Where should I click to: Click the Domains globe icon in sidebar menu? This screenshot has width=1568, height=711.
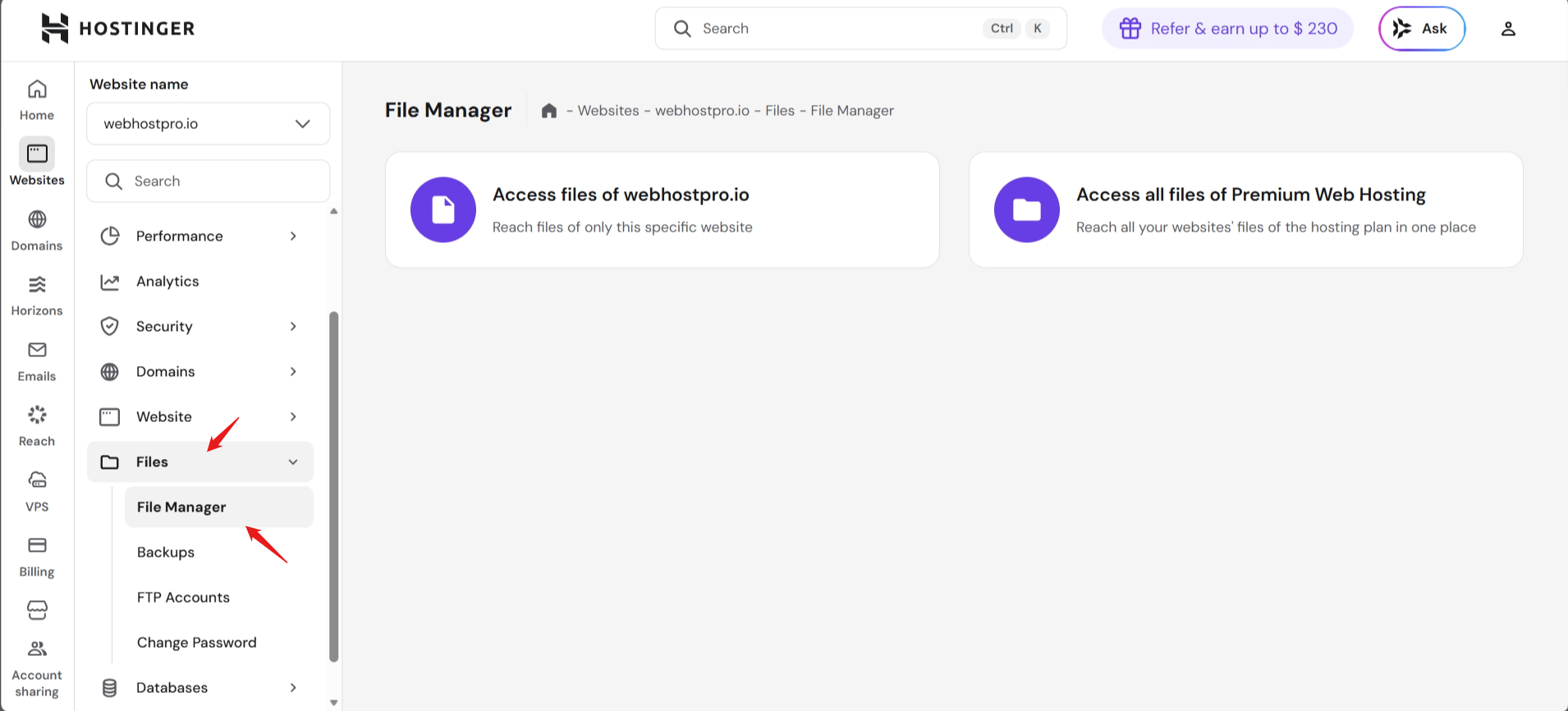tap(110, 372)
